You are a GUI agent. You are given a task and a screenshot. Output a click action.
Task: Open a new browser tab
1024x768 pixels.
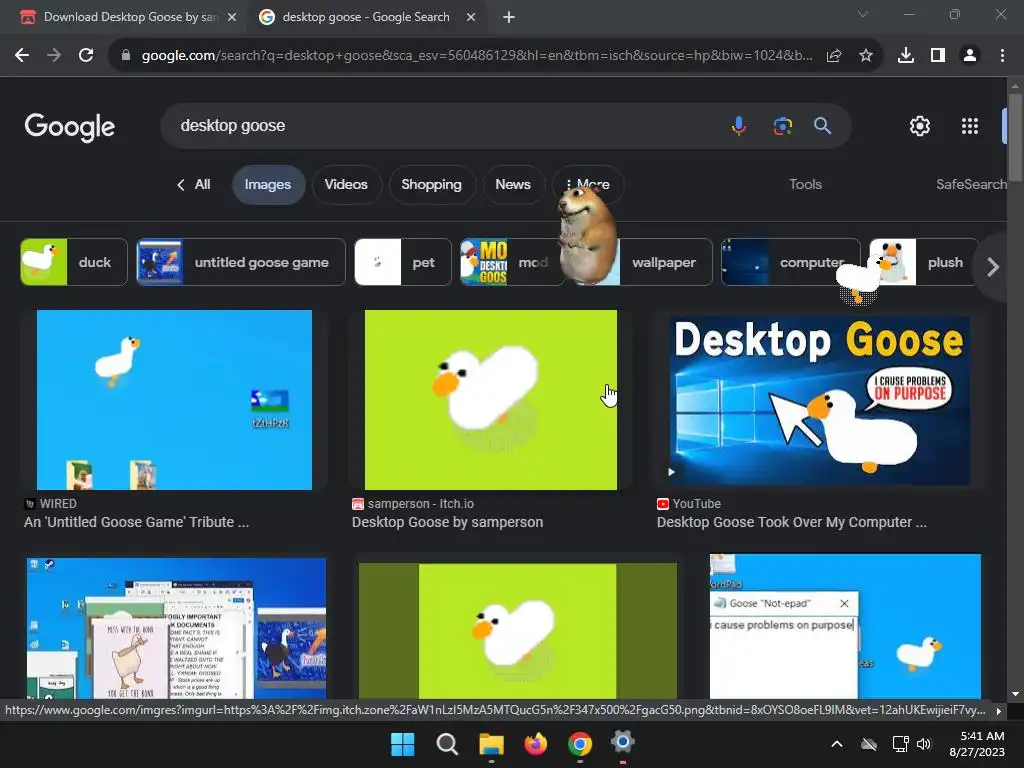509,18
